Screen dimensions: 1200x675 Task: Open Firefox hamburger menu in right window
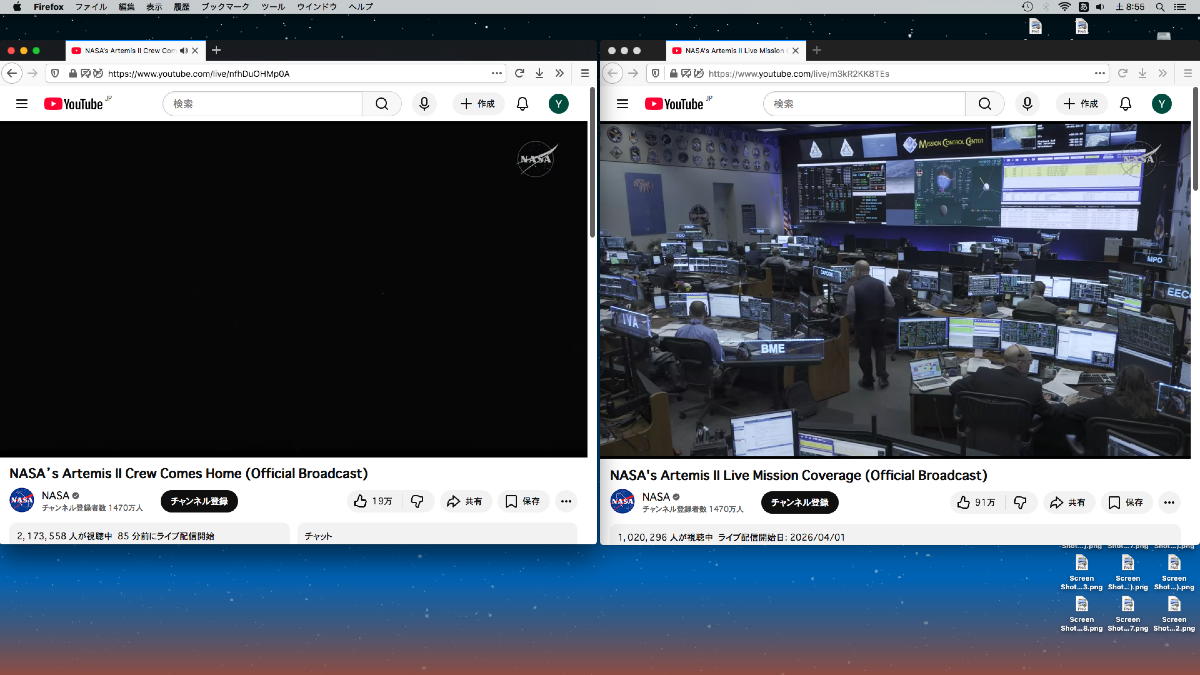click(x=1186, y=73)
